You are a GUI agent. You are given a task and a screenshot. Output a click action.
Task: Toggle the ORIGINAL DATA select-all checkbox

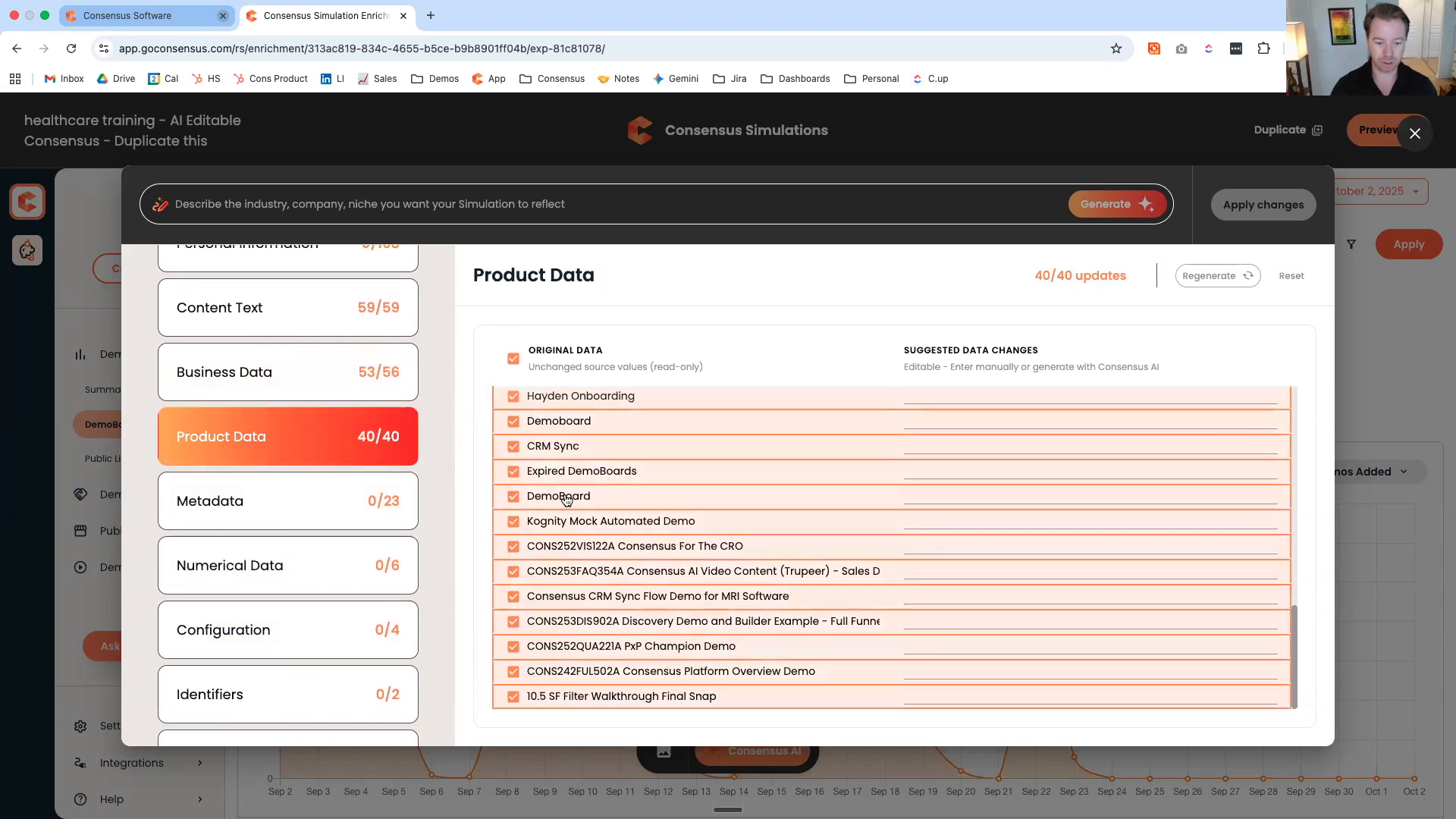(513, 358)
